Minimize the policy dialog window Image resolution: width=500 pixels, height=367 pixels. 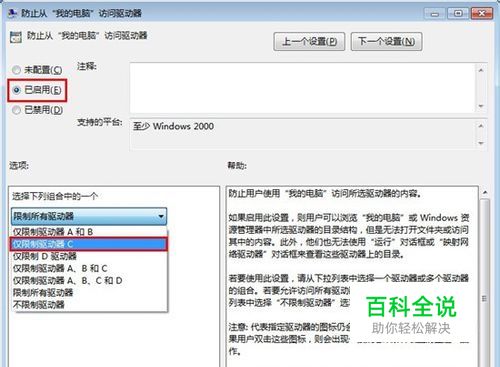[x=435, y=14]
